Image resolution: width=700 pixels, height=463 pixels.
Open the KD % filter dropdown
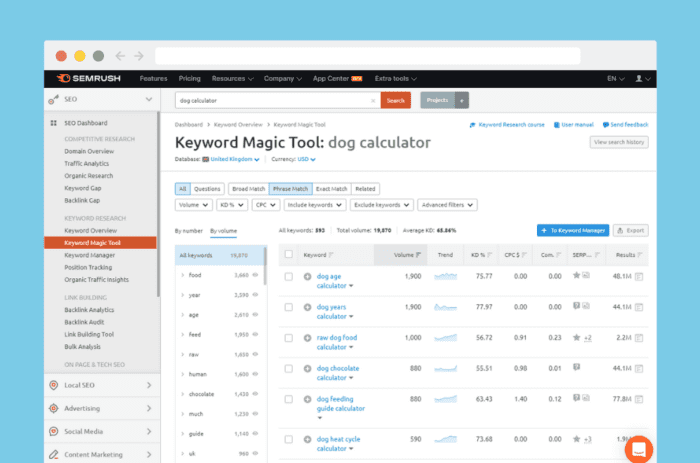(232, 205)
